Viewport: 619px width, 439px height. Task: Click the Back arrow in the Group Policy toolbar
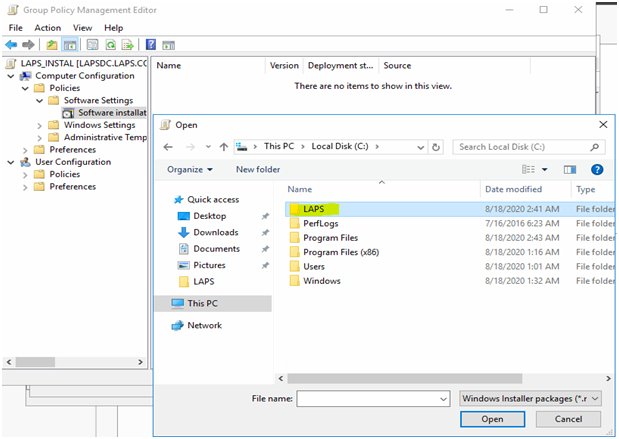point(11,45)
